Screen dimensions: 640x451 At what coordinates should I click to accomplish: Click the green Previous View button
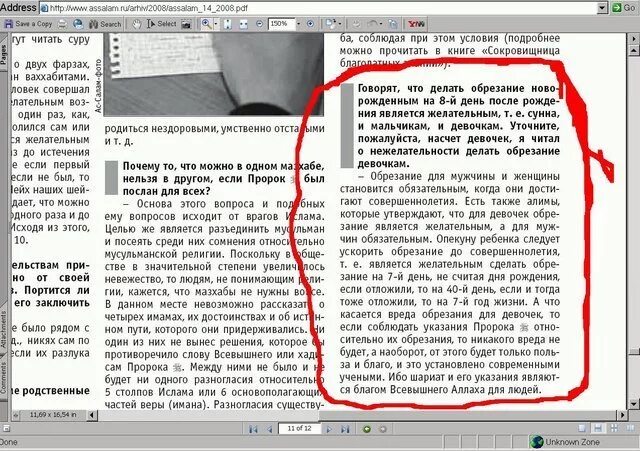coord(367,429)
